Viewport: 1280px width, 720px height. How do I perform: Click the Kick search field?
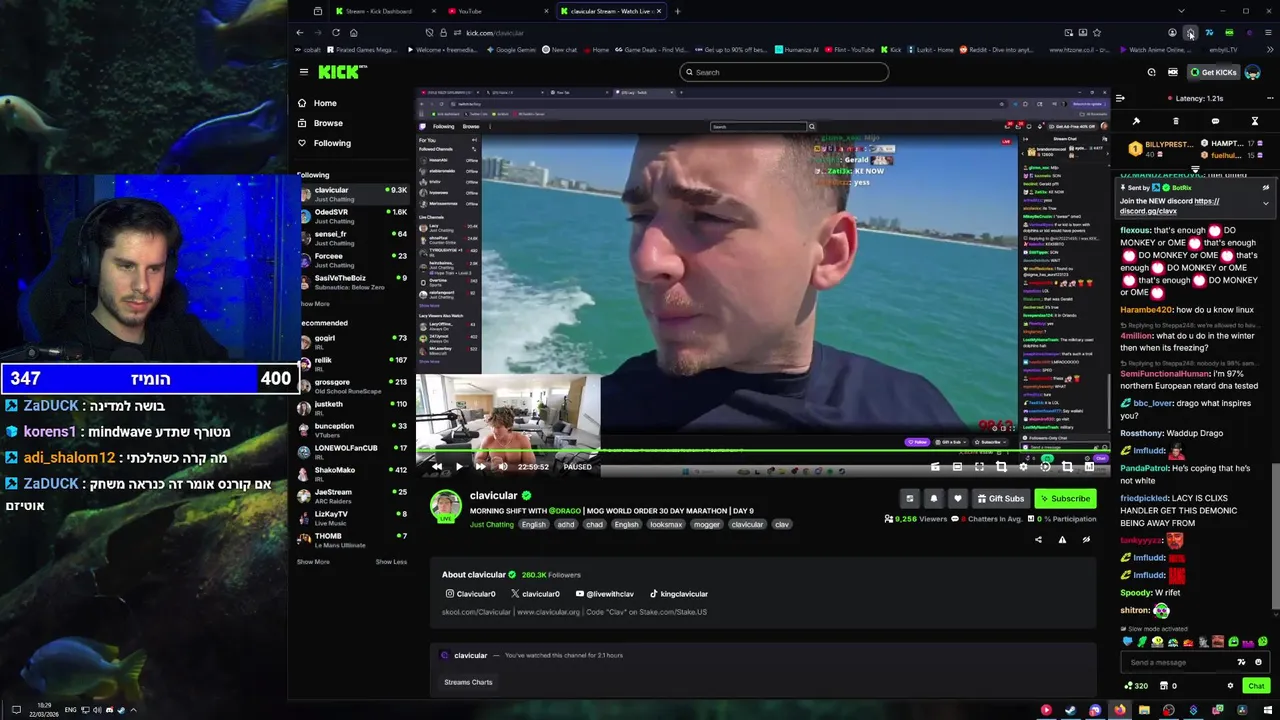(784, 72)
